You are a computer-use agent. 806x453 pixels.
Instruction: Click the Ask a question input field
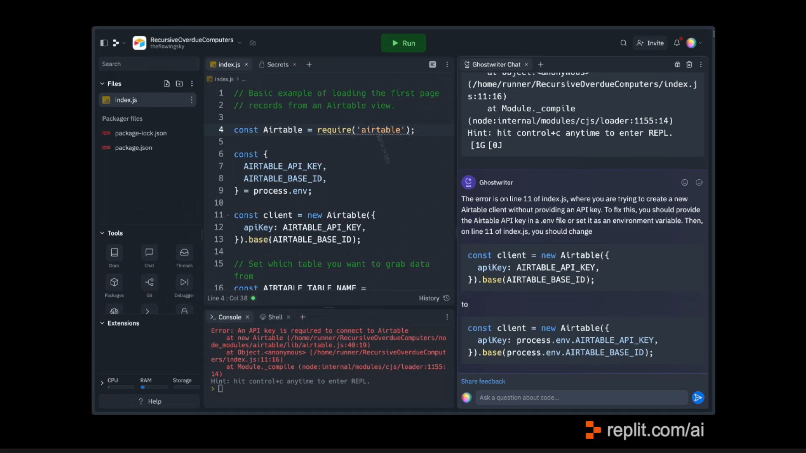click(x=580, y=397)
